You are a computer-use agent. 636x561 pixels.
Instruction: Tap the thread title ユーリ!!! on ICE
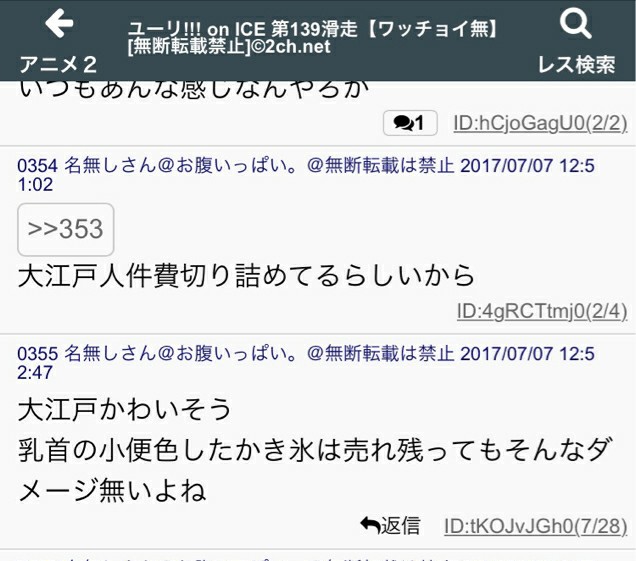point(312,29)
